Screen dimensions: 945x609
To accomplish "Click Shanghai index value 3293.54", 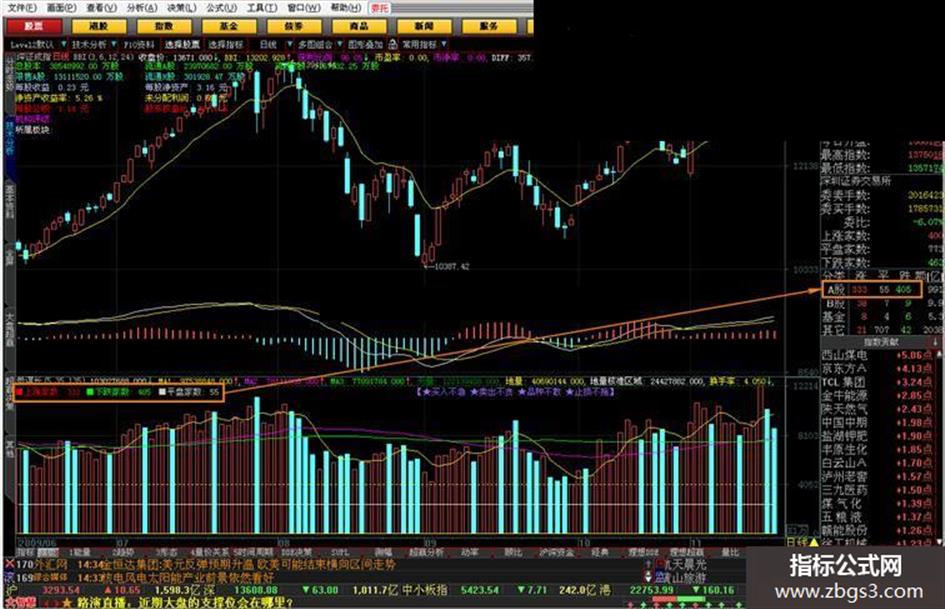I will [x=61, y=590].
